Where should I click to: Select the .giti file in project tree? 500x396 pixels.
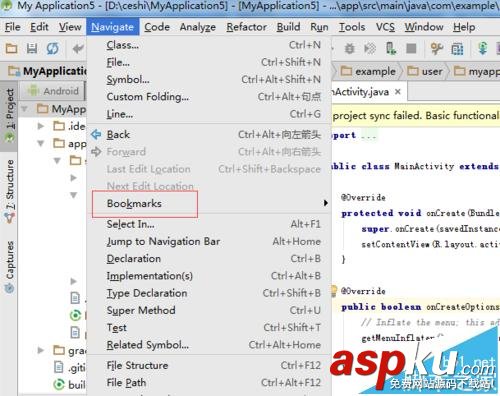click(x=69, y=367)
